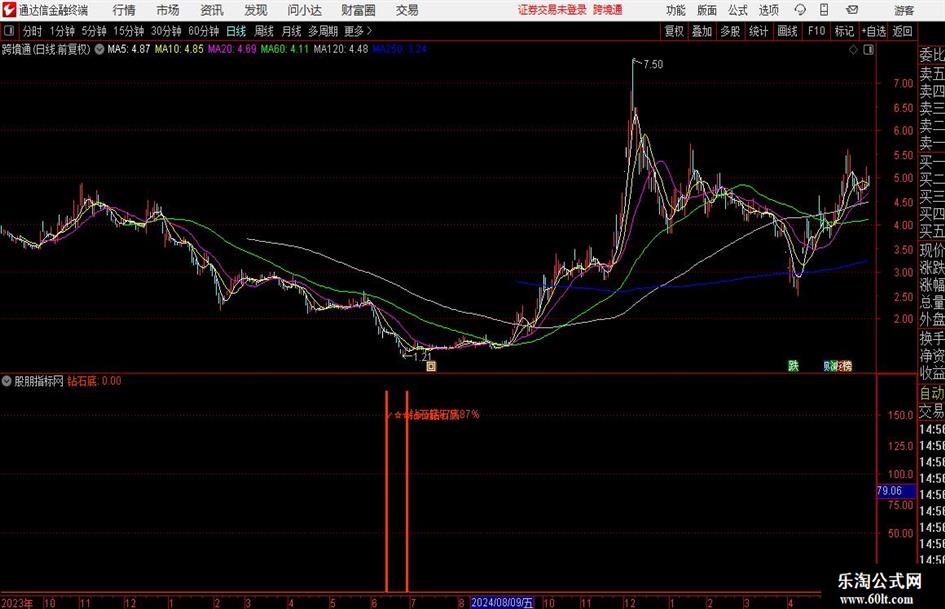Open the 版面 menu
Image resolution: width=945 pixels, height=609 pixels.
(707, 10)
